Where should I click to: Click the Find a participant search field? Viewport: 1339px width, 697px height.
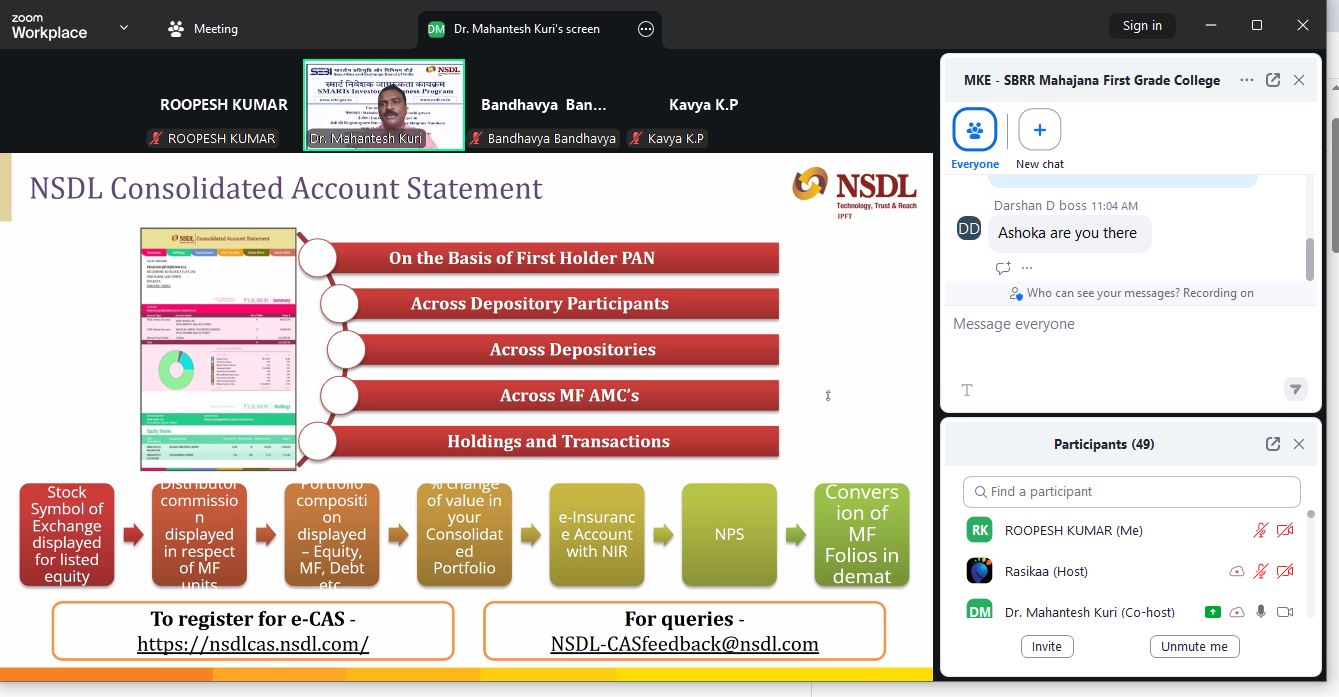pyautogui.click(x=1131, y=491)
